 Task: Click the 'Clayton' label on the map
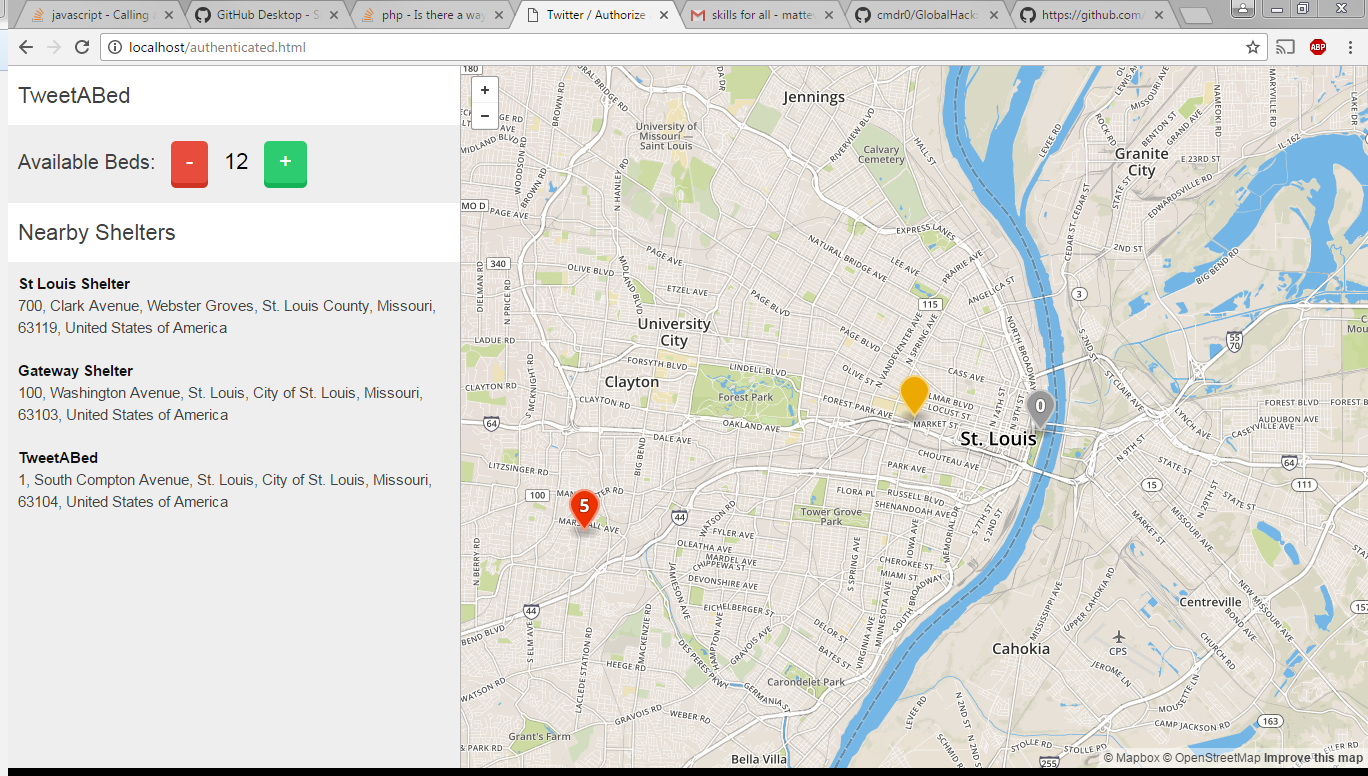[632, 382]
